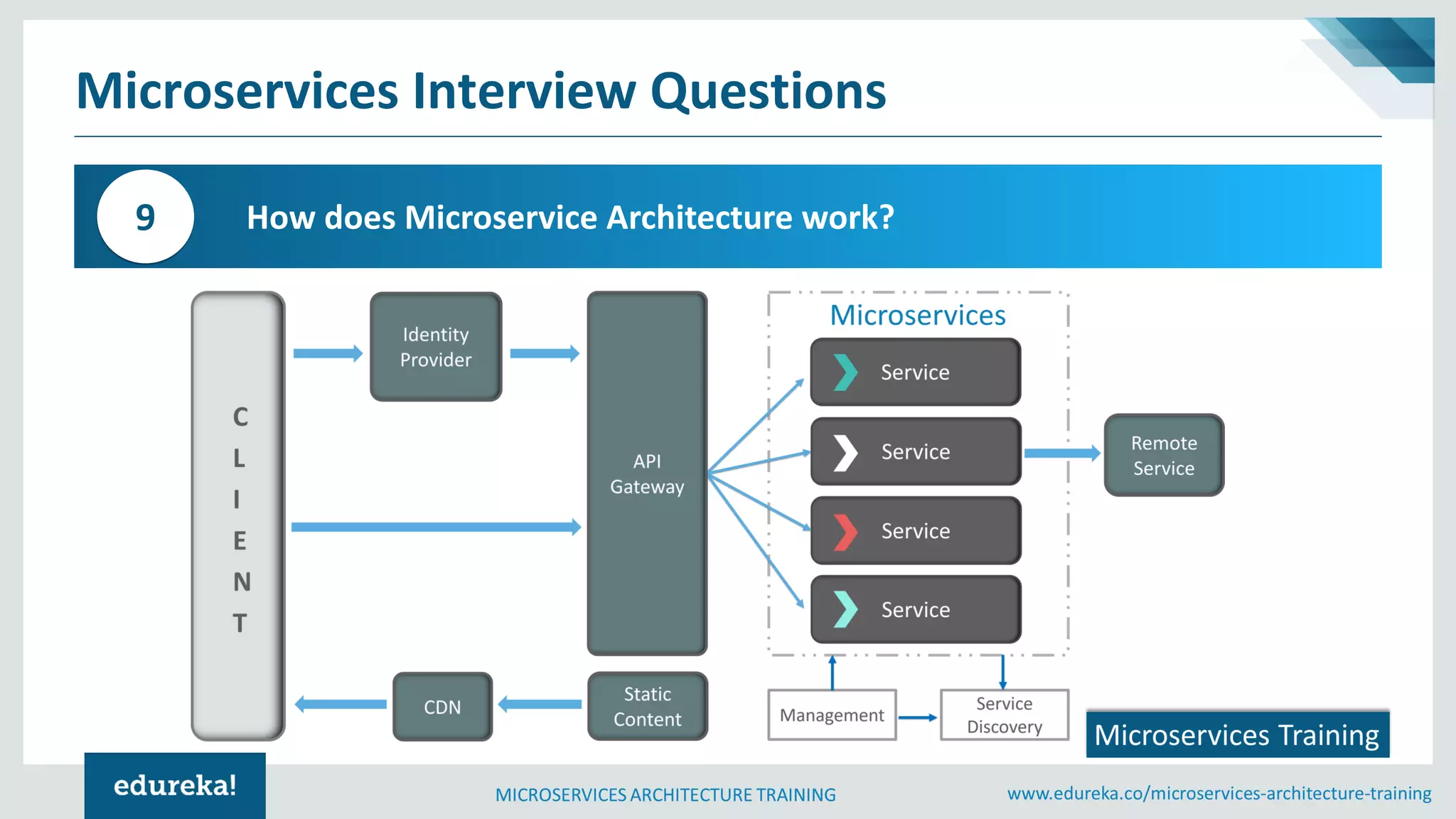This screenshot has height=819, width=1456.
Task: Click the Service Discovery box
Action: tap(1004, 715)
